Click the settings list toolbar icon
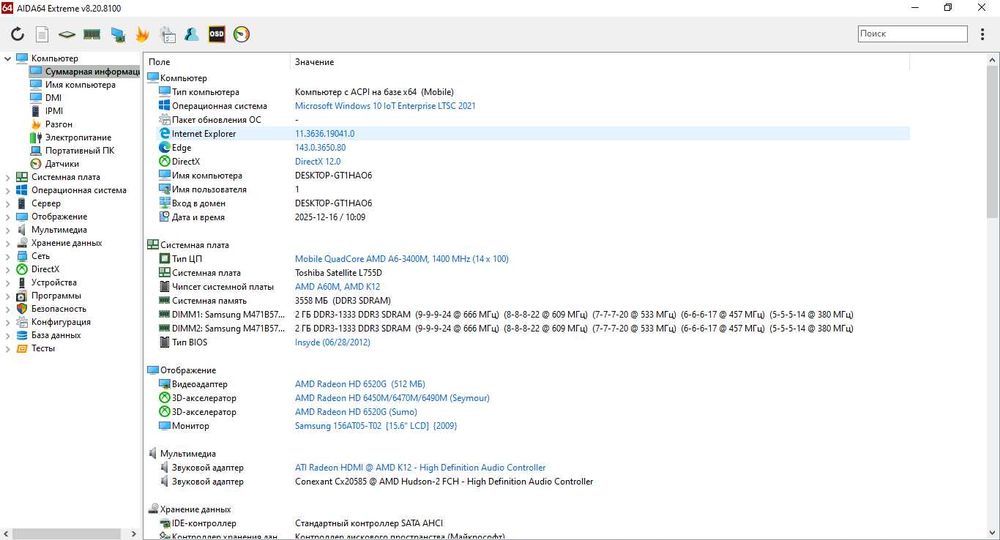Viewport: 1000px width, 540px height. click(168, 34)
